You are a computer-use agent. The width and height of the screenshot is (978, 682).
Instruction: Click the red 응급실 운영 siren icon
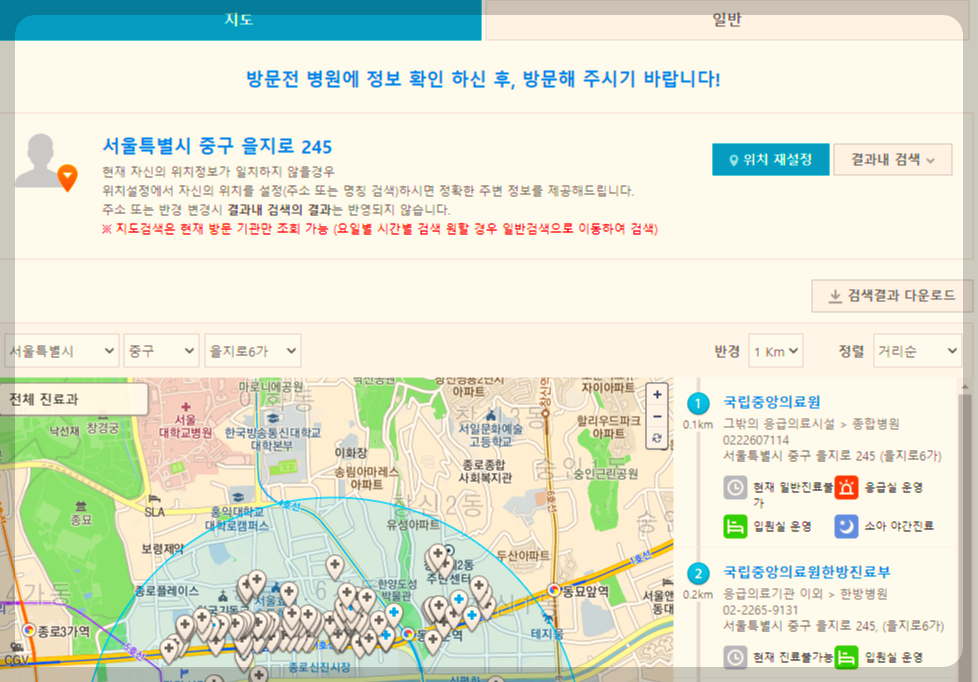coord(846,487)
